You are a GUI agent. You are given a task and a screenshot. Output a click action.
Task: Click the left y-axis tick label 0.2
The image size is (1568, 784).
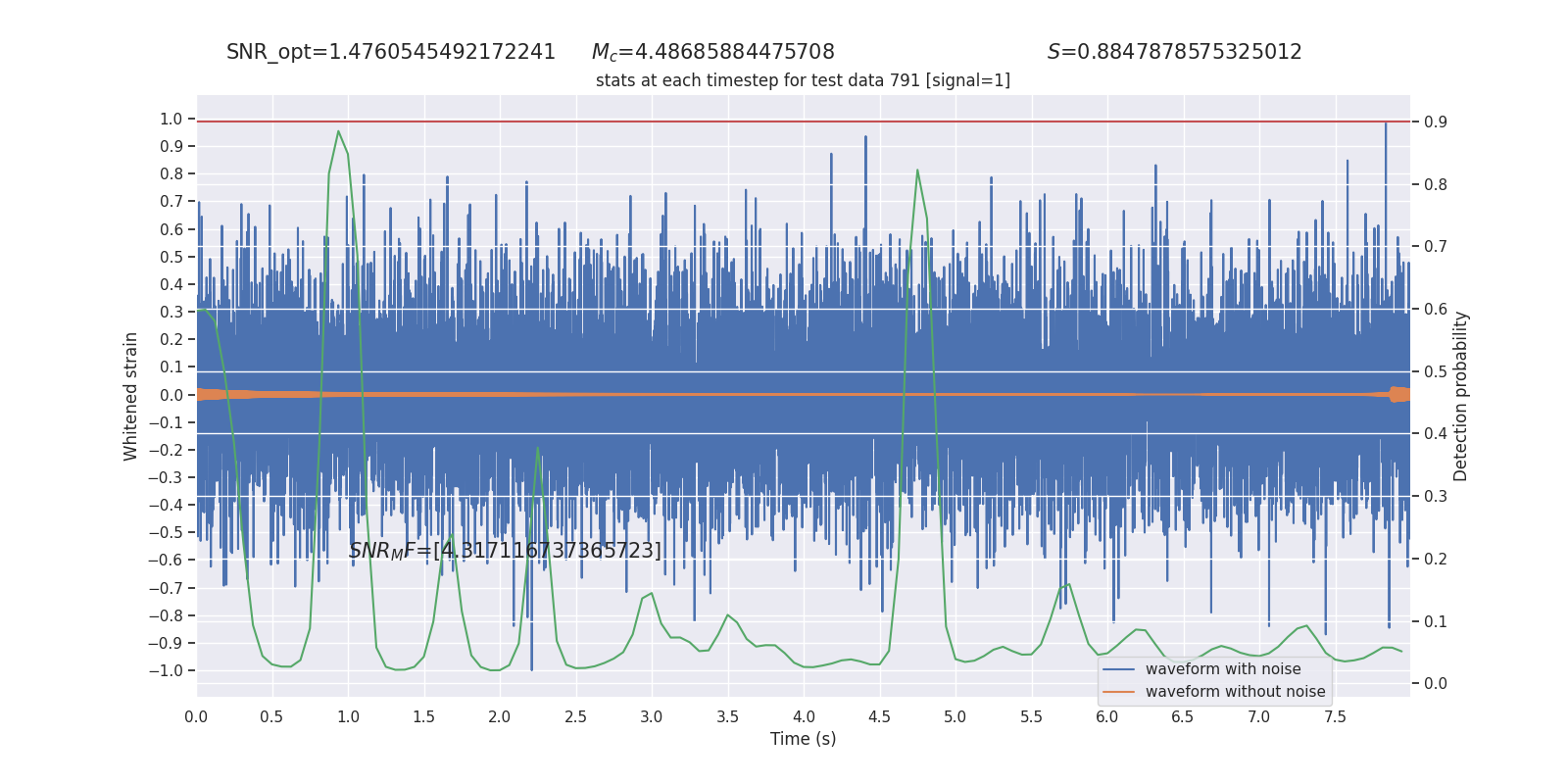pyautogui.click(x=171, y=339)
